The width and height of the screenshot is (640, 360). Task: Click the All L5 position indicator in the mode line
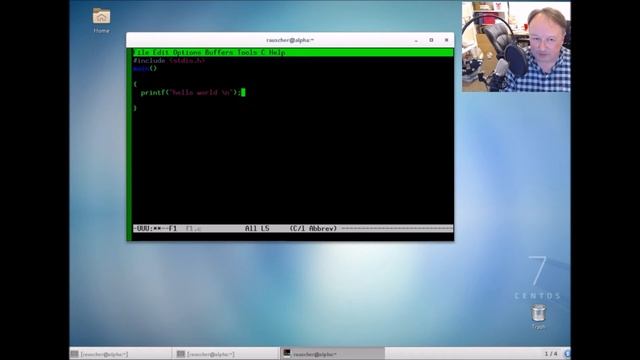pyautogui.click(x=257, y=229)
